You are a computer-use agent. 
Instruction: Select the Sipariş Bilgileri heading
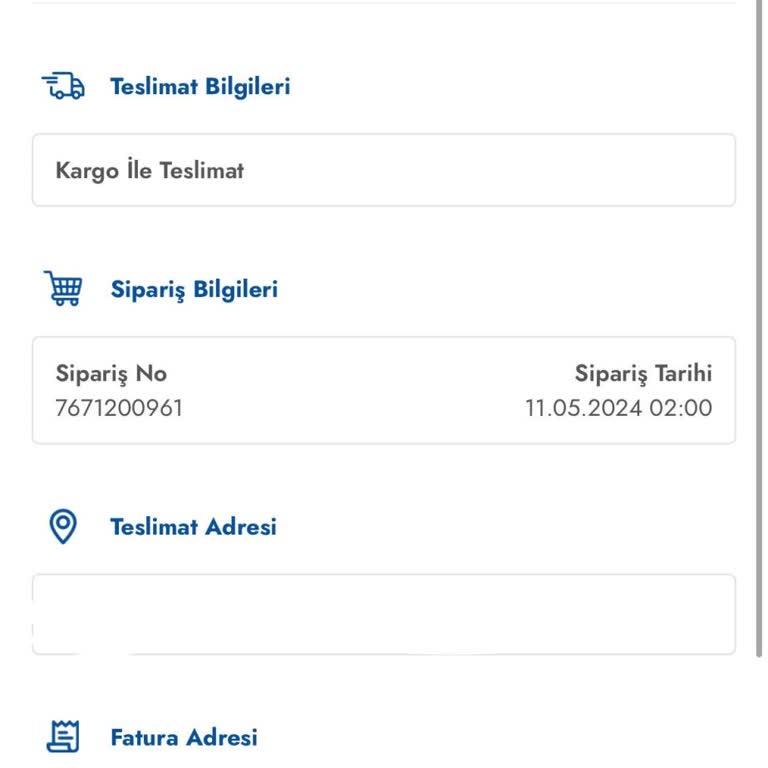[x=194, y=289]
